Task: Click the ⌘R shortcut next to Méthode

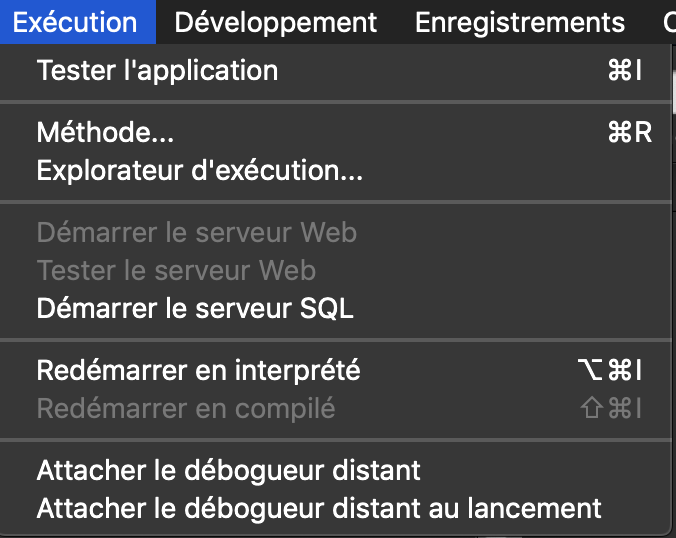Action: 629,132
